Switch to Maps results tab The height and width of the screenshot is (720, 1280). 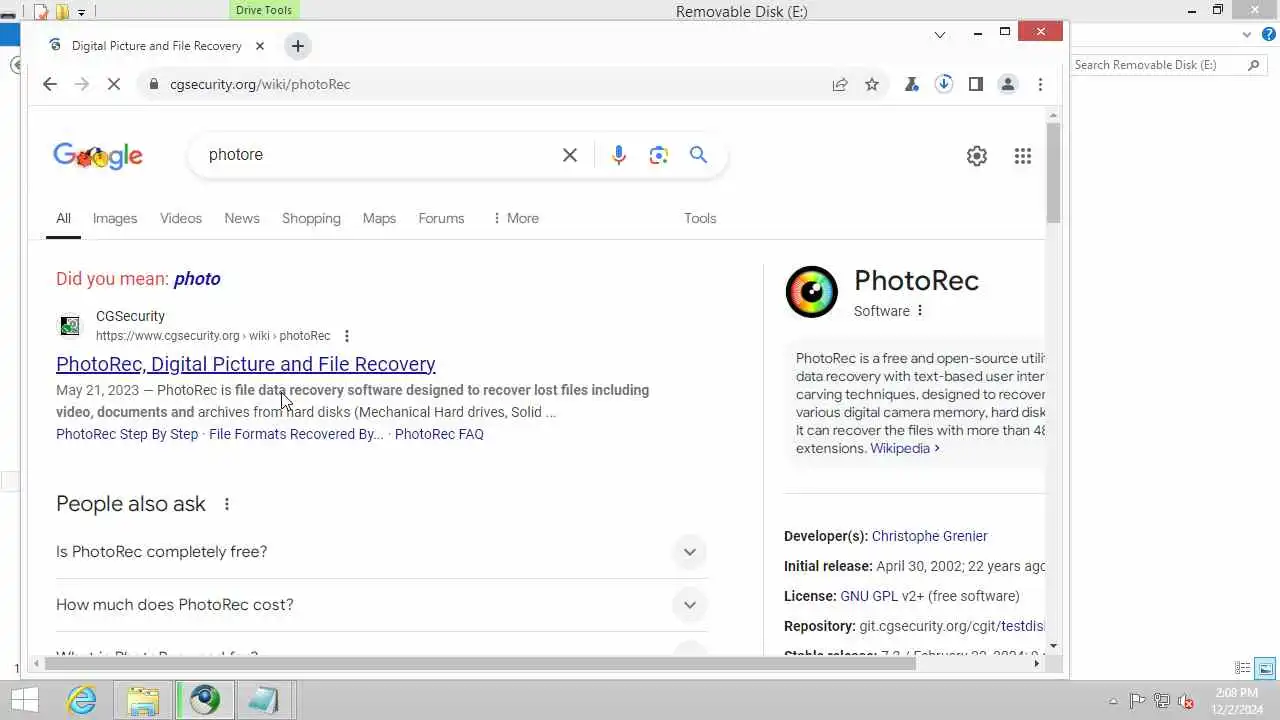pos(379,218)
